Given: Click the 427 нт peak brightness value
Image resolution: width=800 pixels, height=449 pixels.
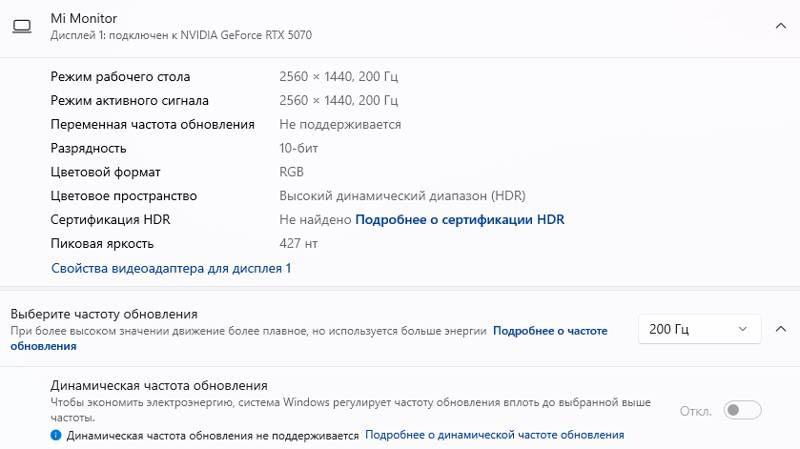Looking at the screenshot, I should click(298, 244).
